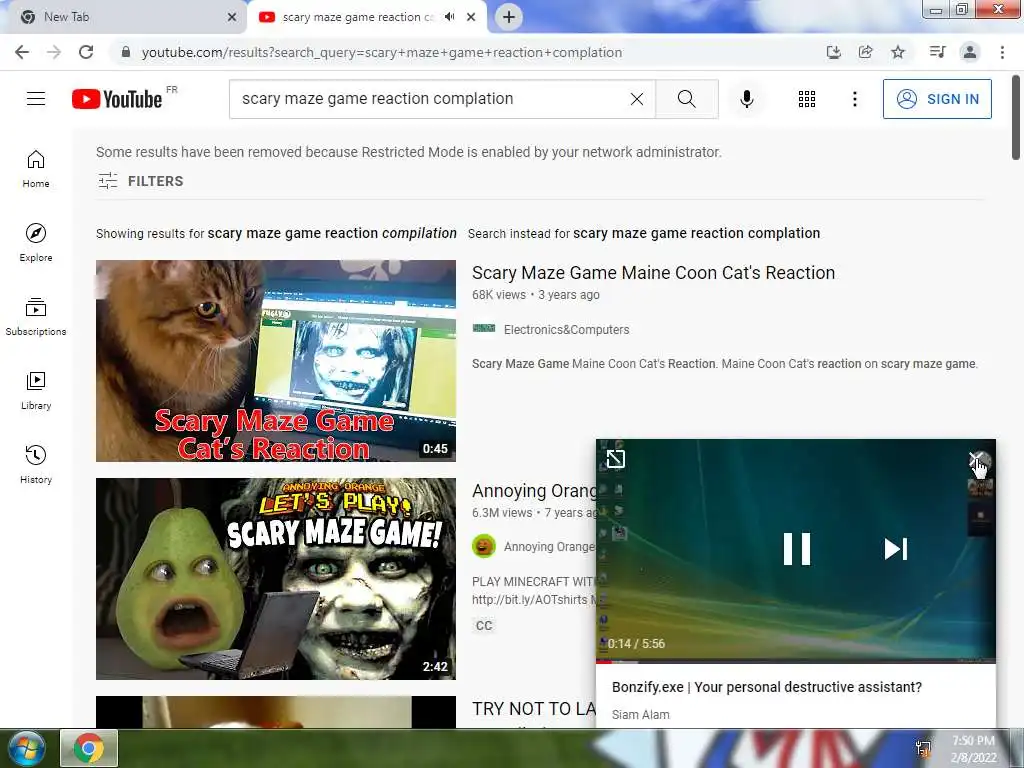Click the YouTube search input field
This screenshot has width=1024, height=768.
tap(431, 99)
